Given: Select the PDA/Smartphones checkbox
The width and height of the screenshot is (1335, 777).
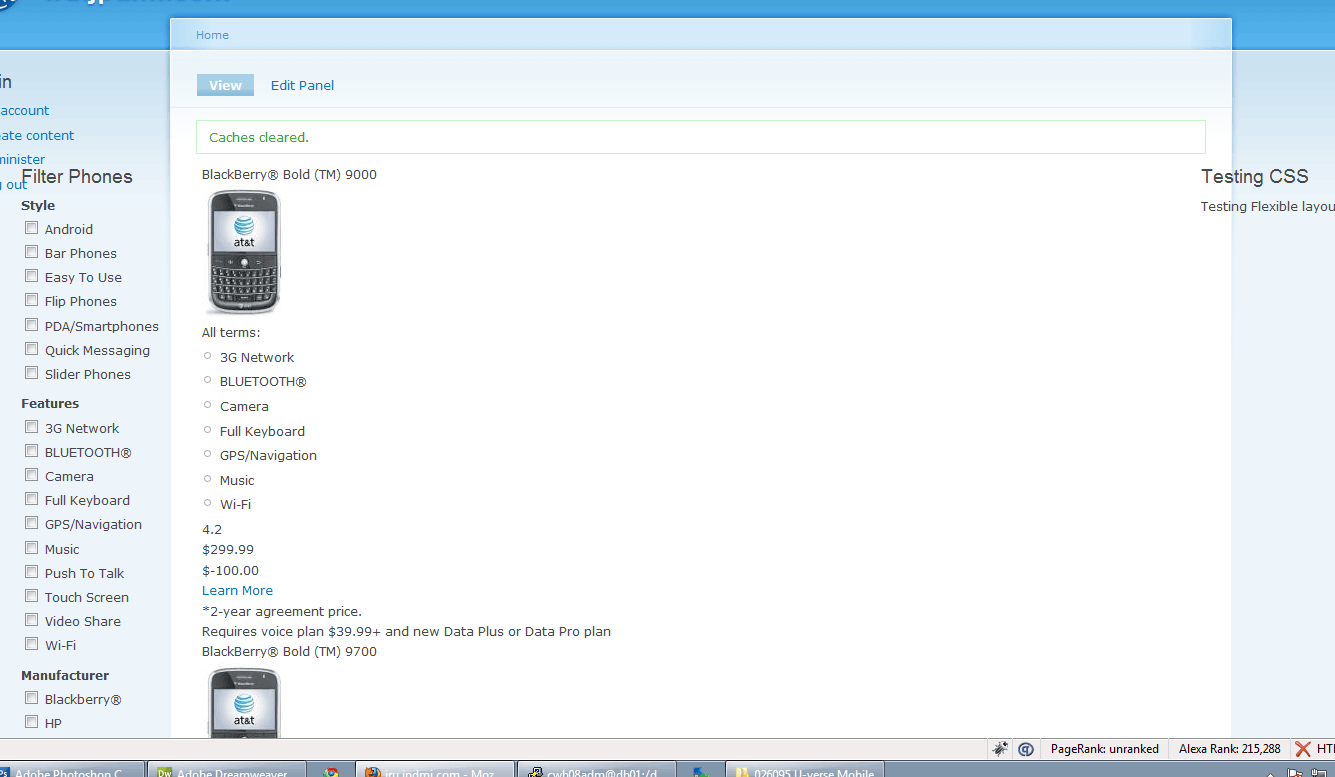Looking at the screenshot, I should (32, 325).
